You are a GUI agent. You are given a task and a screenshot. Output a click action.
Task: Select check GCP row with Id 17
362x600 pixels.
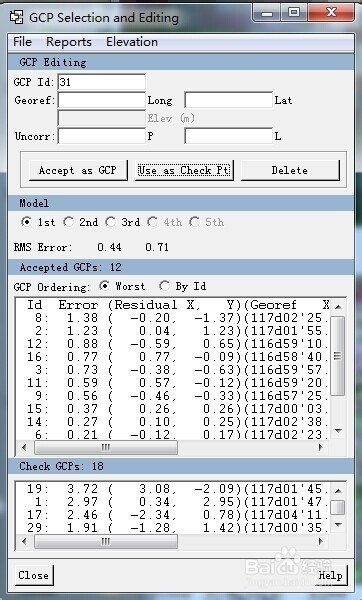tap(173, 515)
